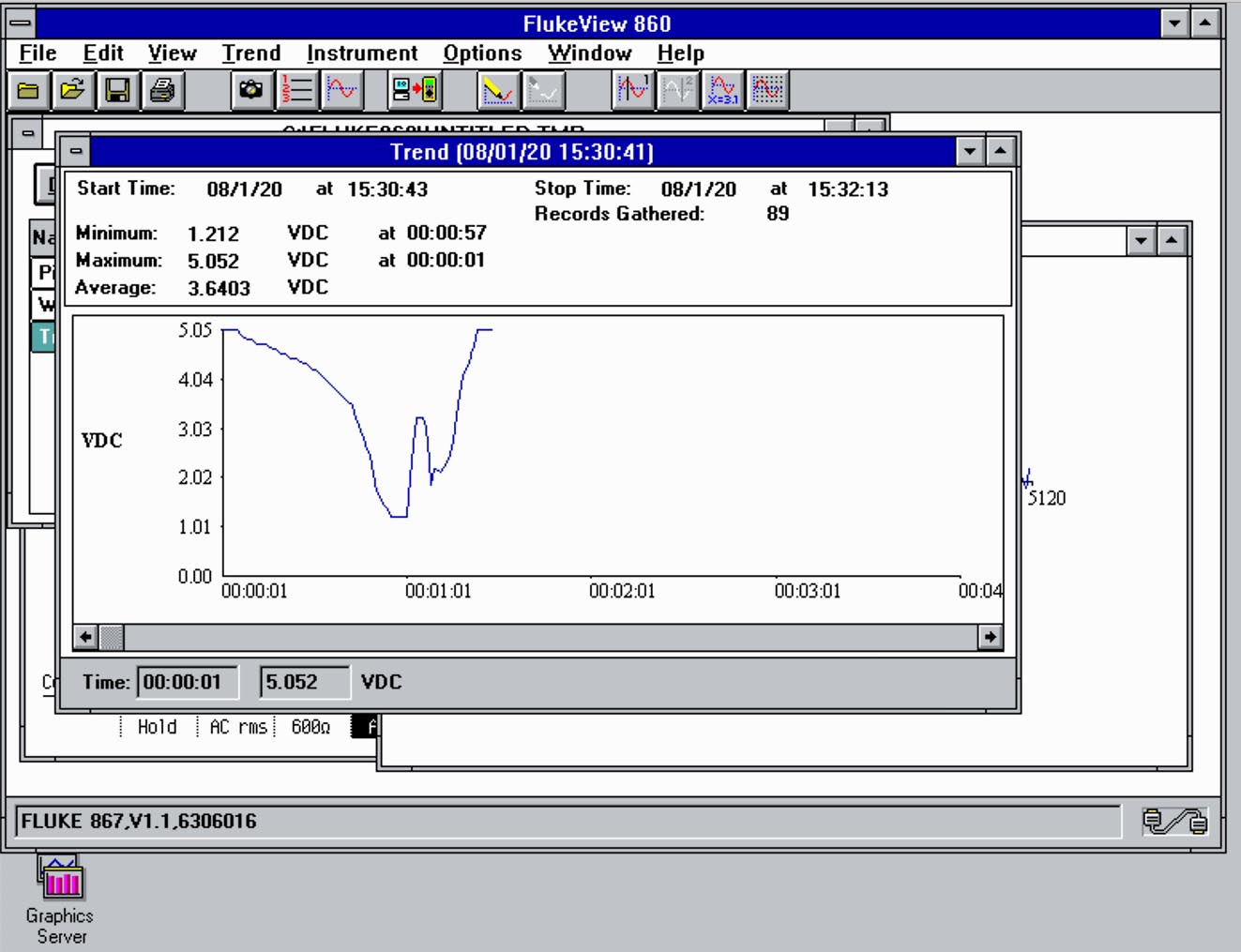The image size is (1241, 952).
Task: Click the 00:02:01 time axis label
Action: (x=622, y=591)
